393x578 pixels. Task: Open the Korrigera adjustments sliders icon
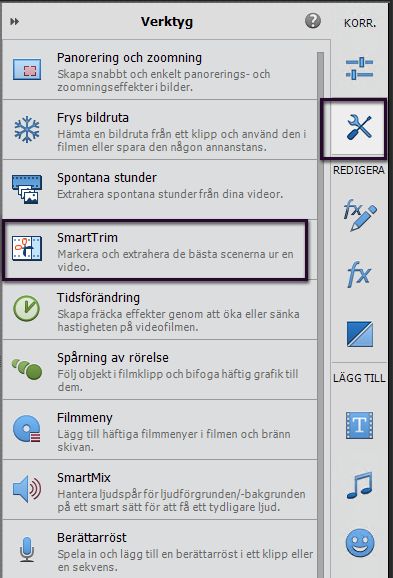click(359, 68)
